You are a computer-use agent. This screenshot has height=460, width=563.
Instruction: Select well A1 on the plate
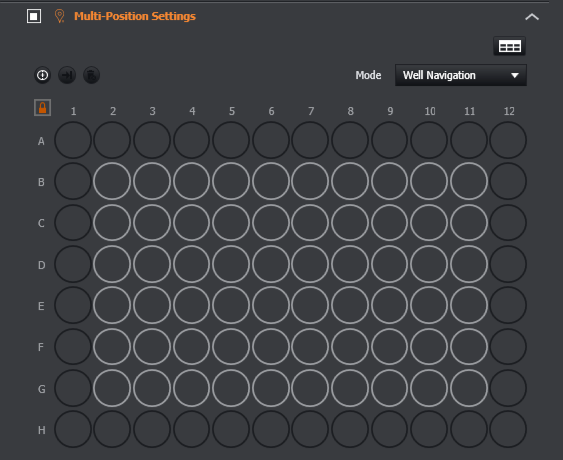coord(73,140)
